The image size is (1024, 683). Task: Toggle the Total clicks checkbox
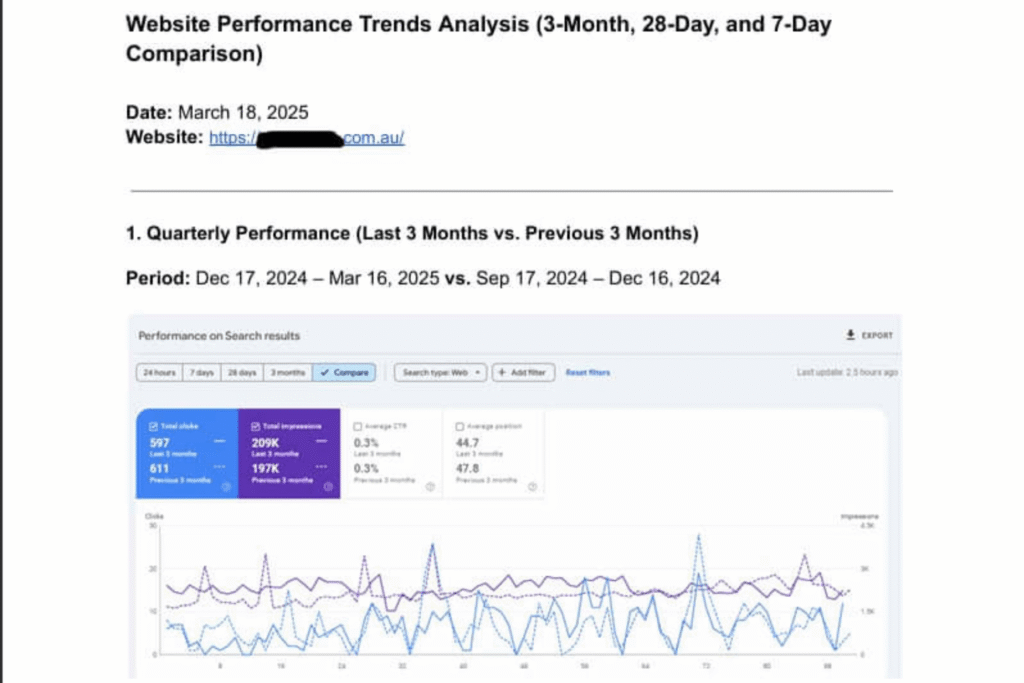click(x=153, y=426)
